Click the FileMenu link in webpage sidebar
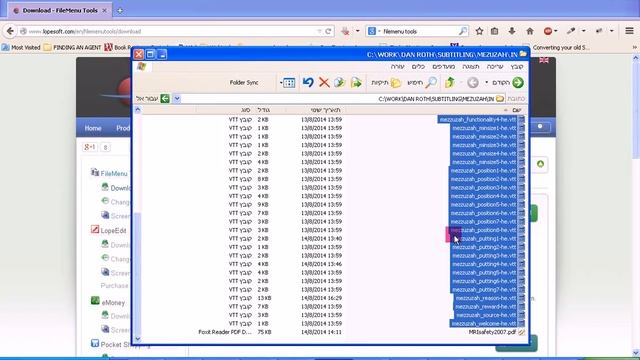This screenshot has height=360, width=640. [114, 173]
